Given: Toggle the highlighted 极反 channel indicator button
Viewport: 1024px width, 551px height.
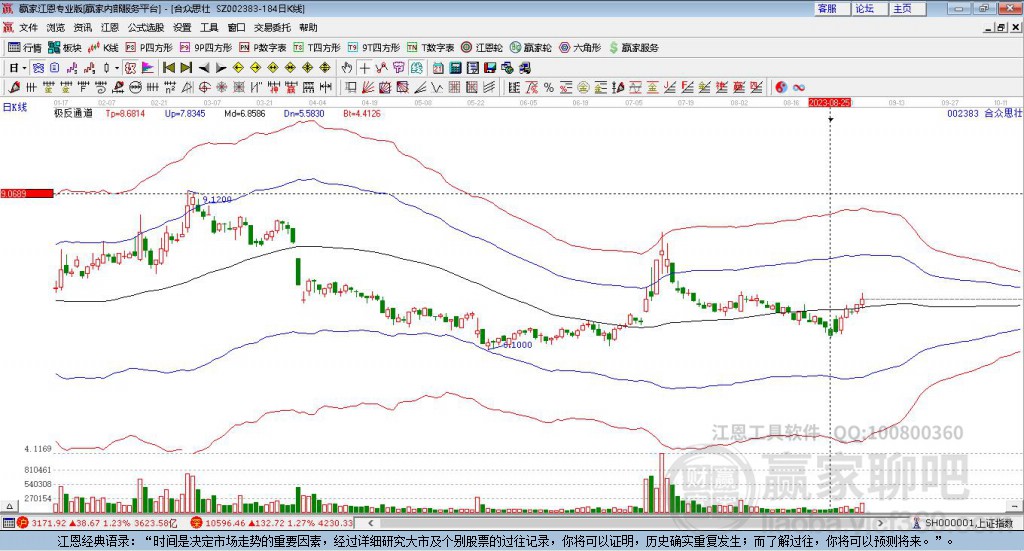Looking at the screenshot, I should (x=130, y=68).
